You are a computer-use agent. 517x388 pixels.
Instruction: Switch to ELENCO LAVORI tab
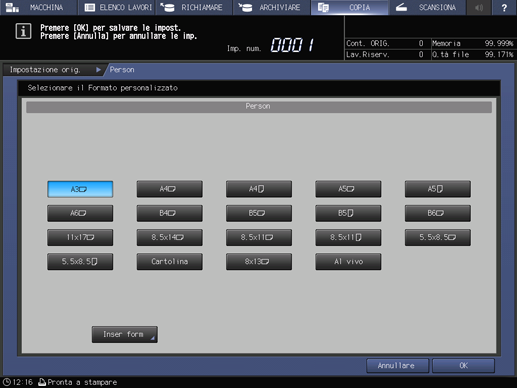click(x=116, y=7)
